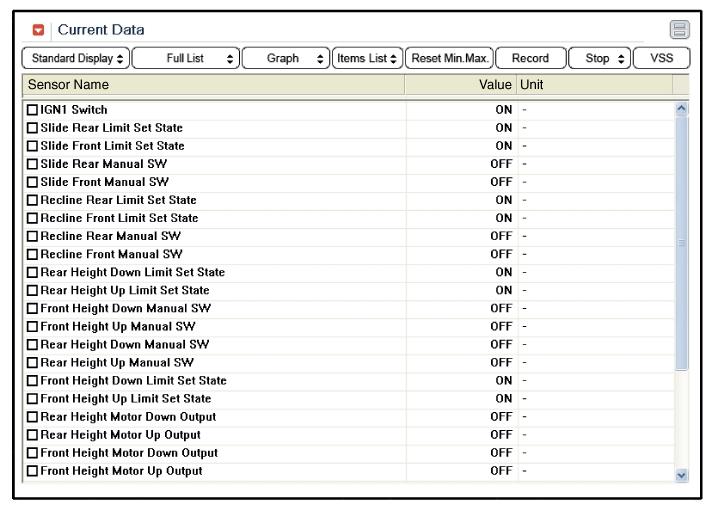This screenshot has width=714, height=511.
Task: Click the Record button
Action: (x=530, y=58)
